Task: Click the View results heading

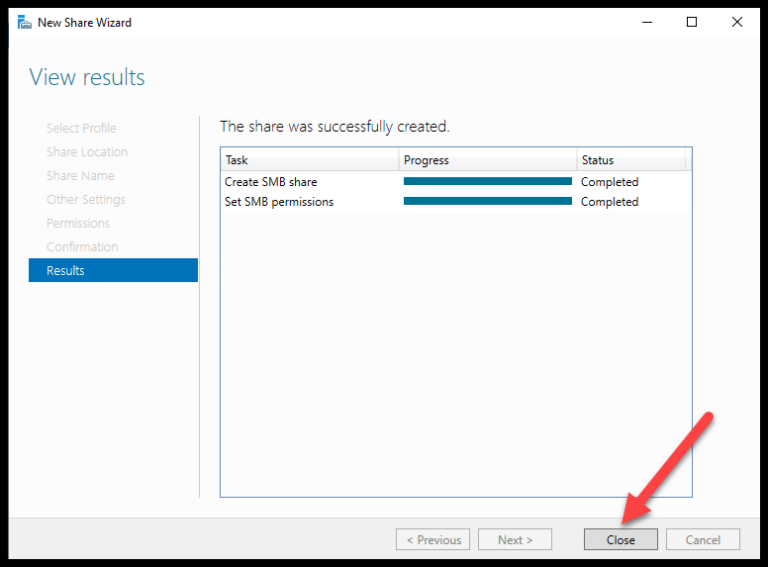Action: [x=87, y=77]
